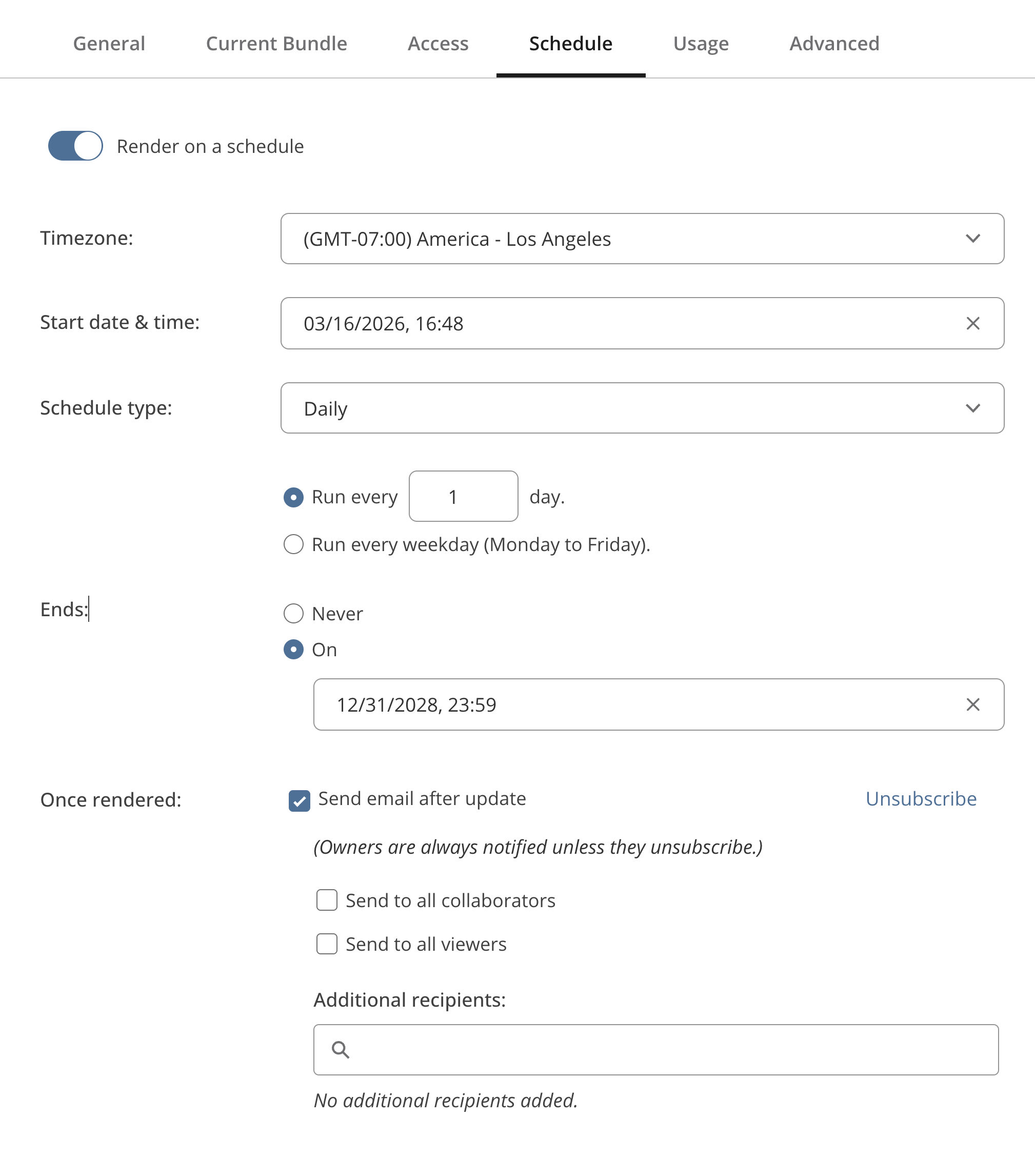The height and width of the screenshot is (1176, 1035).
Task: Switch to the General tab
Action: [109, 44]
